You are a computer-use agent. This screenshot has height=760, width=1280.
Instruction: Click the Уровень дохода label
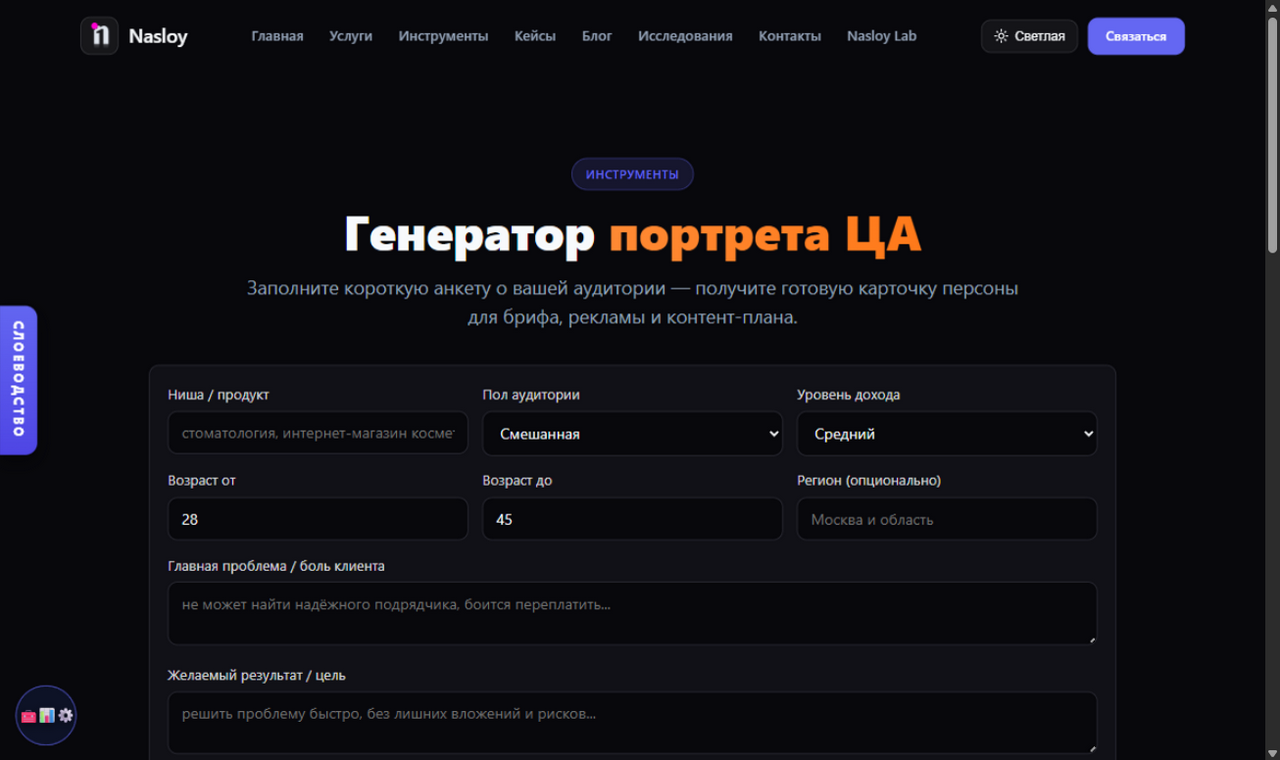[x=848, y=395]
